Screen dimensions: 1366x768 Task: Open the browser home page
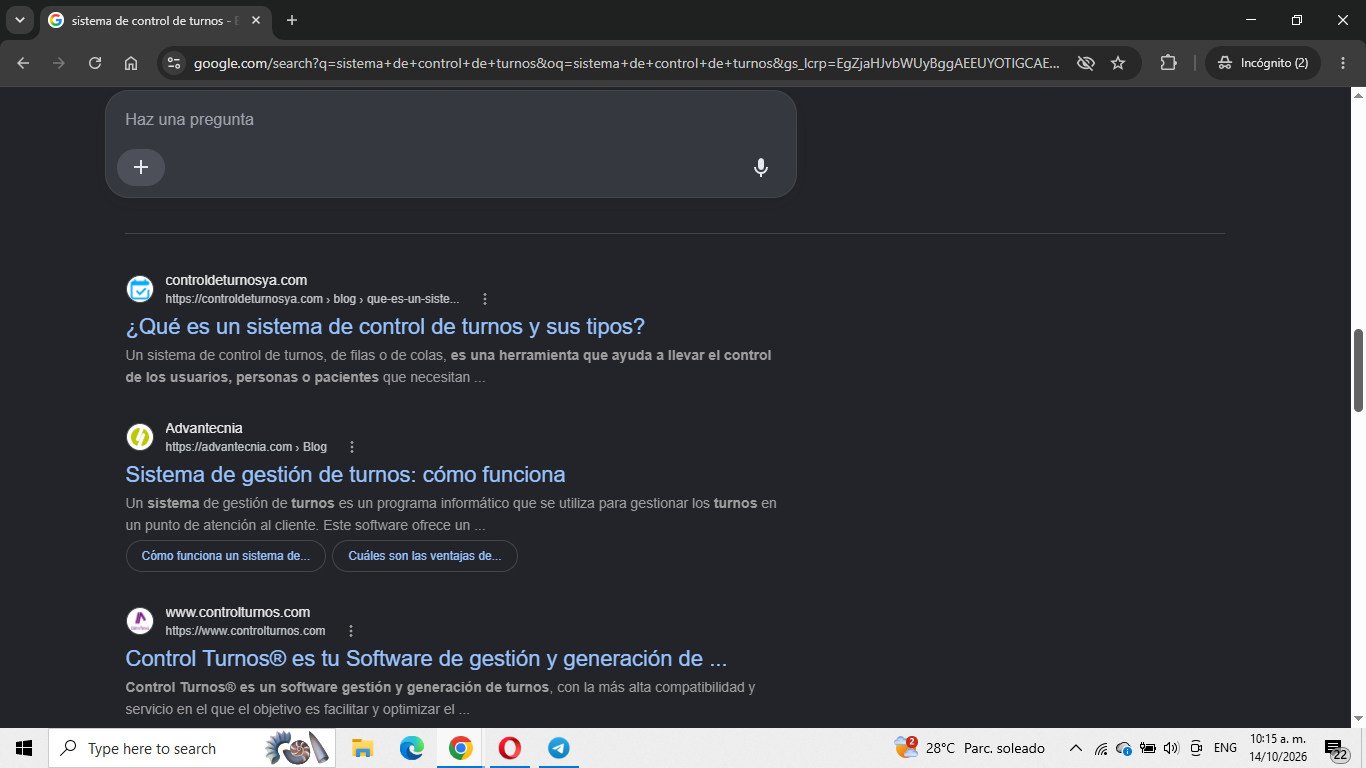(131, 63)
